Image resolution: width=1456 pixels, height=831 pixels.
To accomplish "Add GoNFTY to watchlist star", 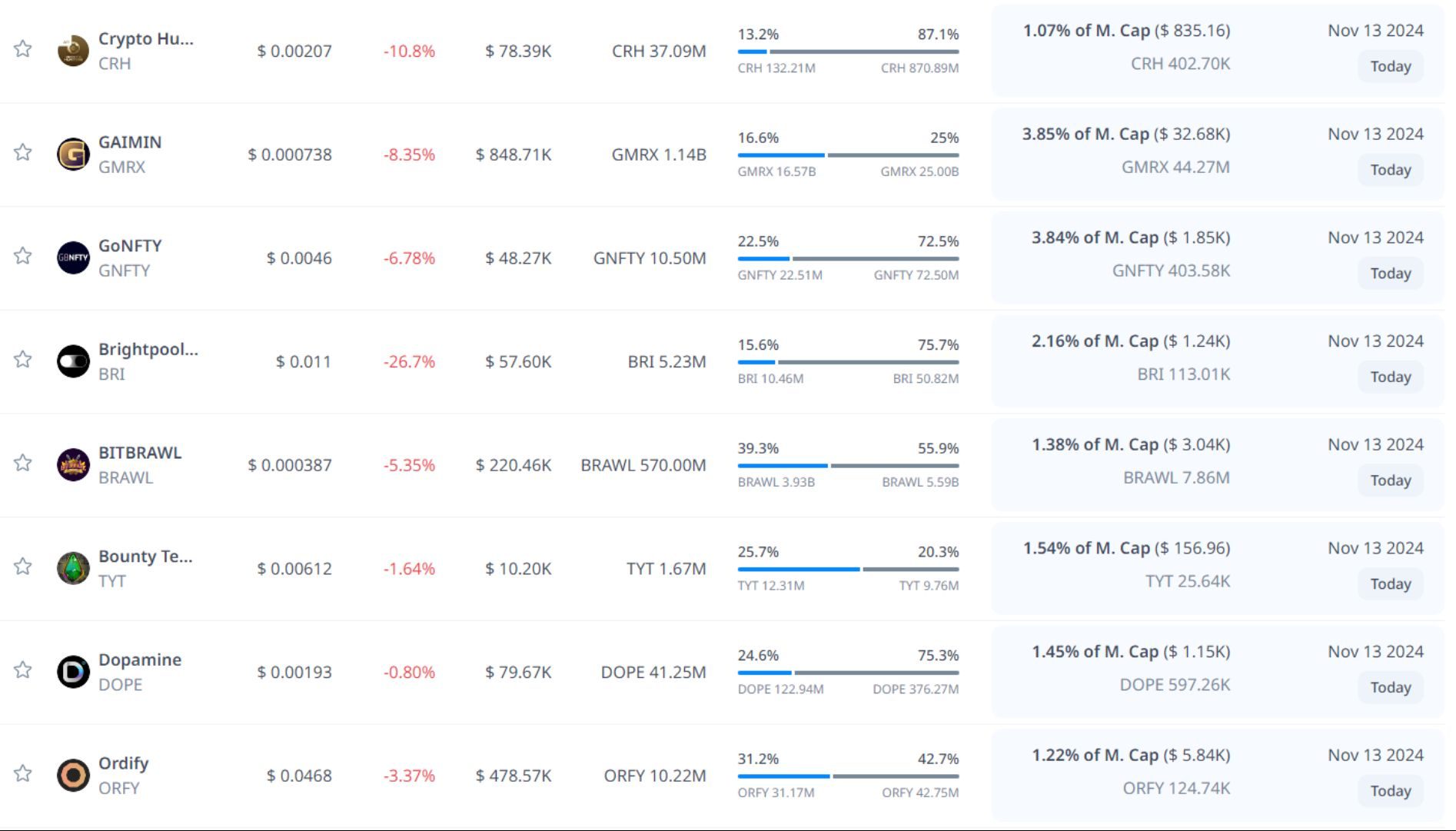I will click(x=23, y=256).
